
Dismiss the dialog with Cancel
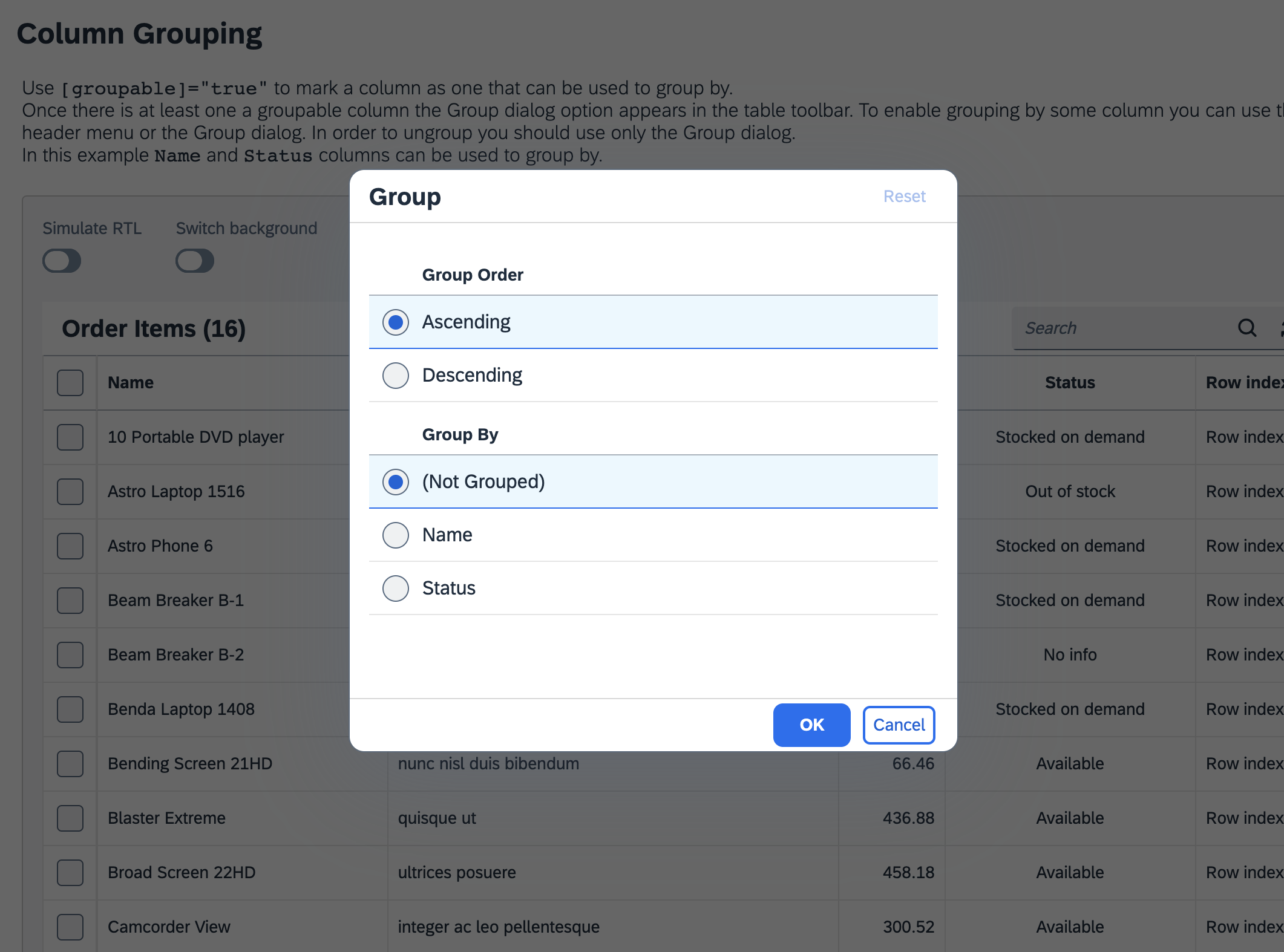coord(899,725)
